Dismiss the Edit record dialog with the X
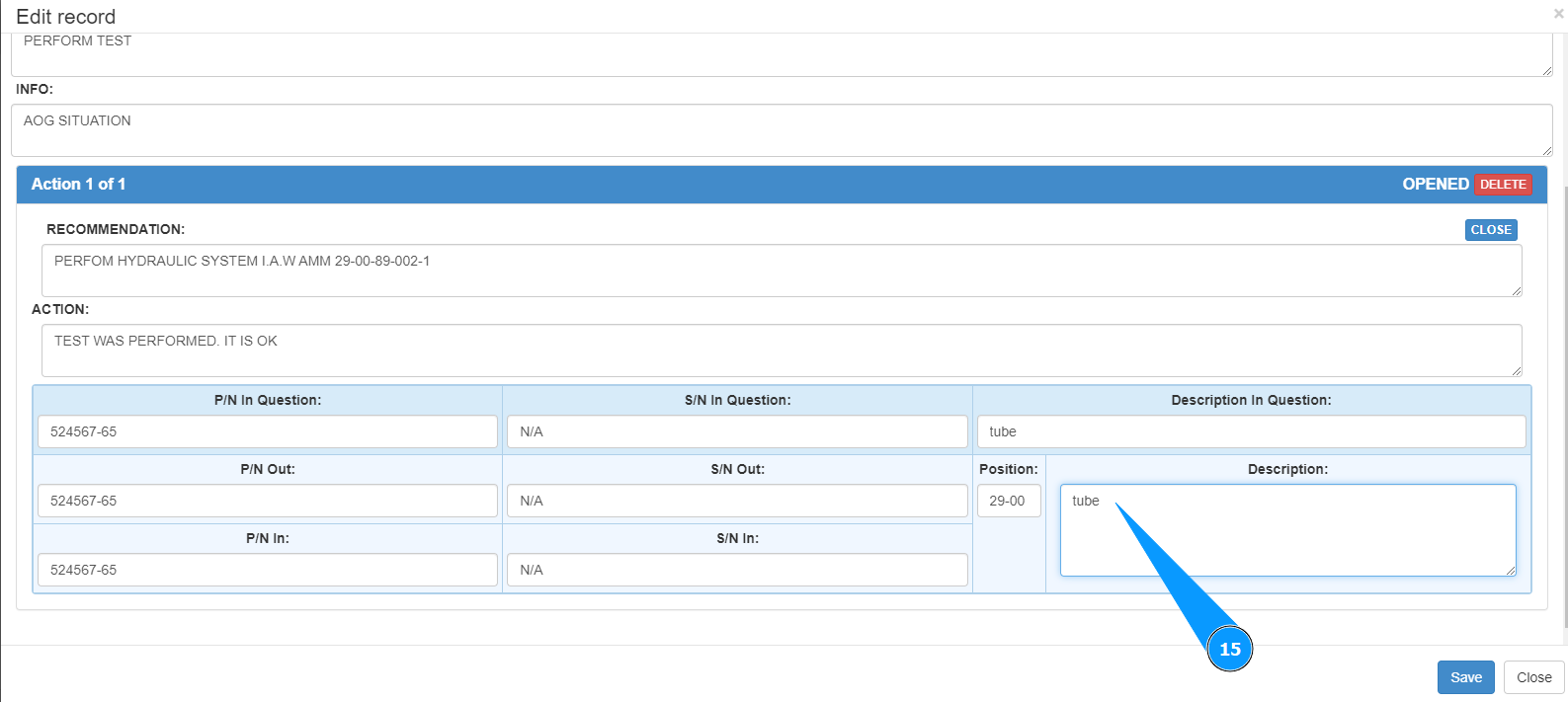The image size is (1568, 702). pos(1558,14)
